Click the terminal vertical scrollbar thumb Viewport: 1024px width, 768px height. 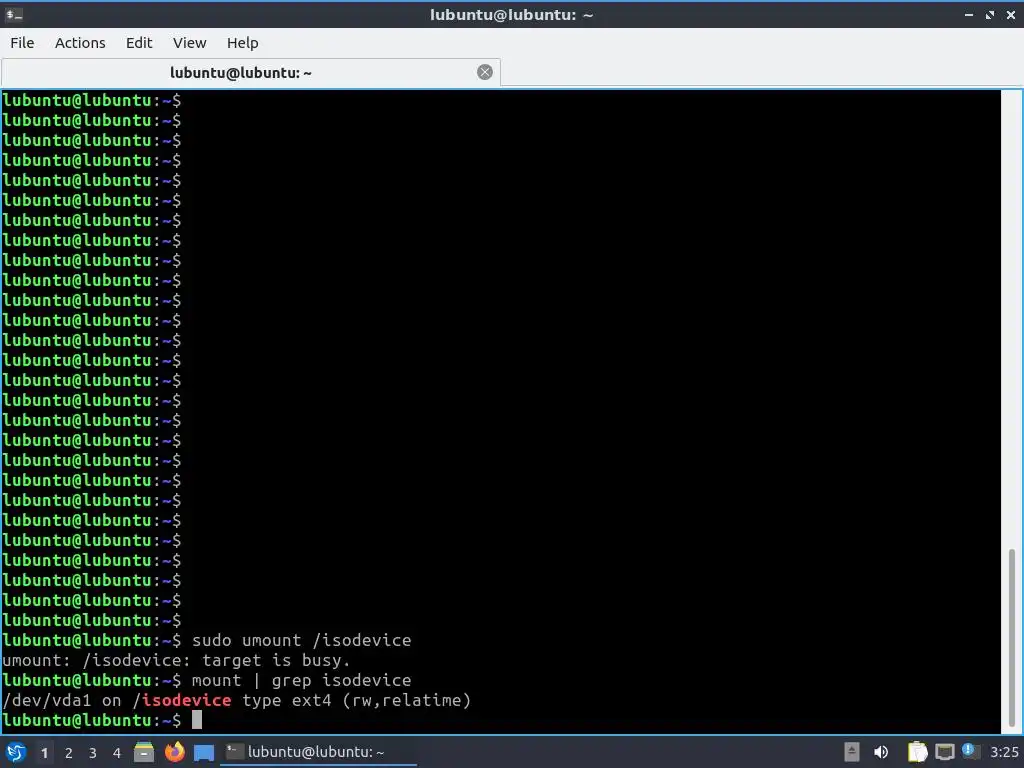click(x=1012, y=637)
